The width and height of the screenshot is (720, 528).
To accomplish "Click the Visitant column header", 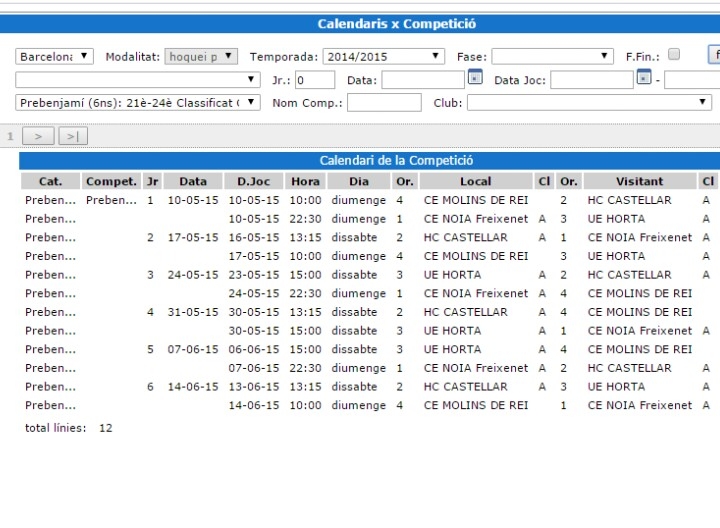I will (x=639, y=182).
